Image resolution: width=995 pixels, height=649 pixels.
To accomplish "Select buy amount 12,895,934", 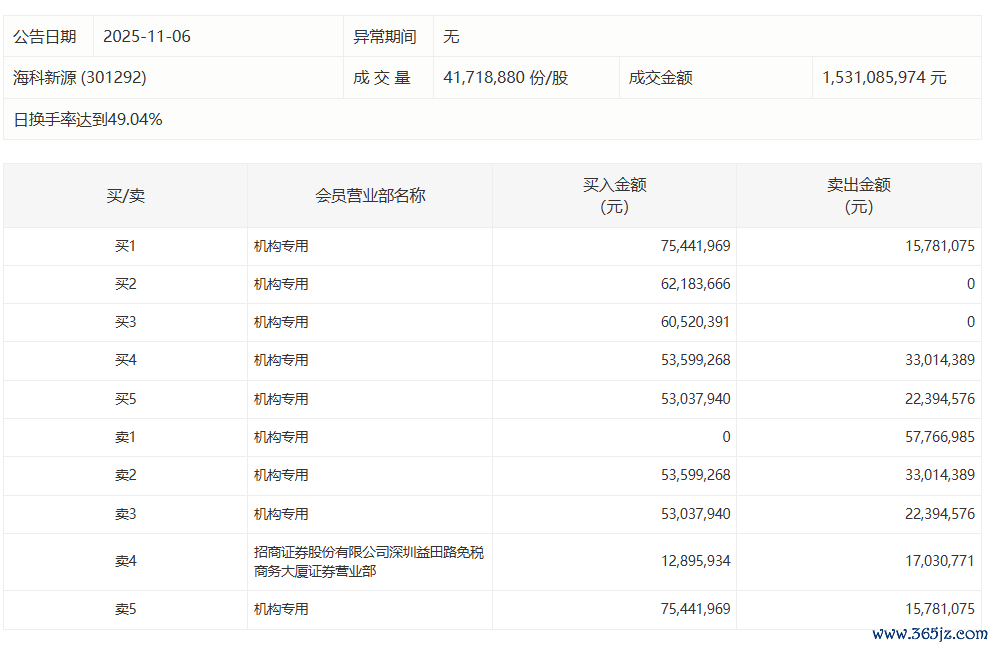I will [695, 561].
